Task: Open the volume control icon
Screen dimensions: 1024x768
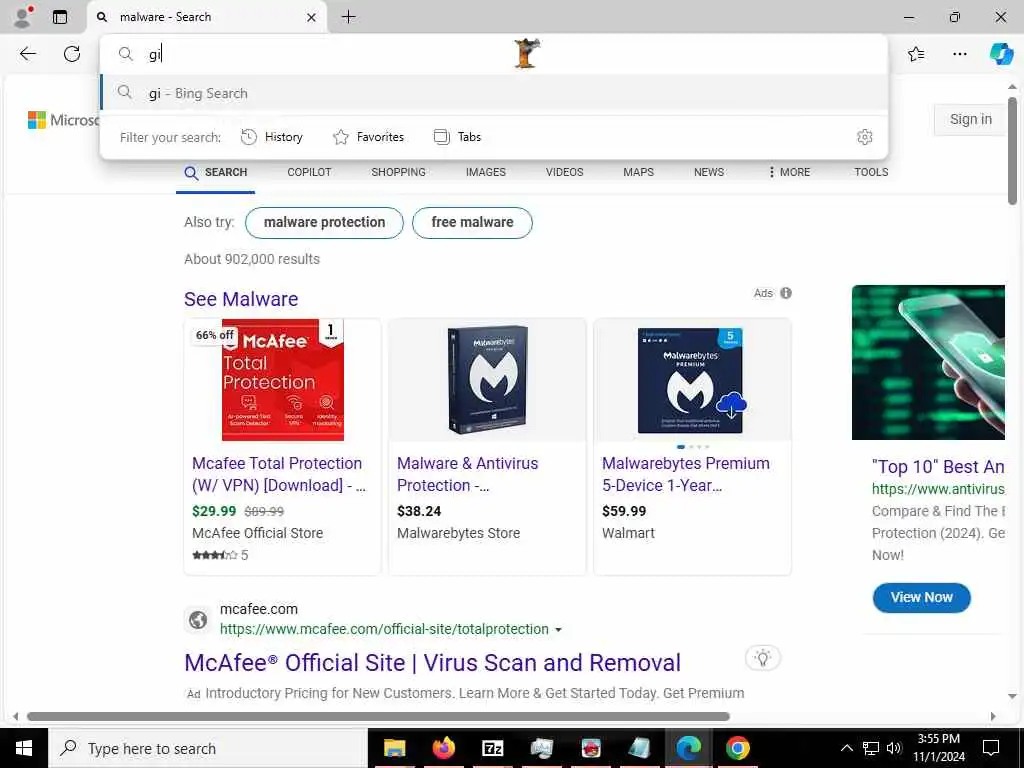Action: [x=894, y=748]
